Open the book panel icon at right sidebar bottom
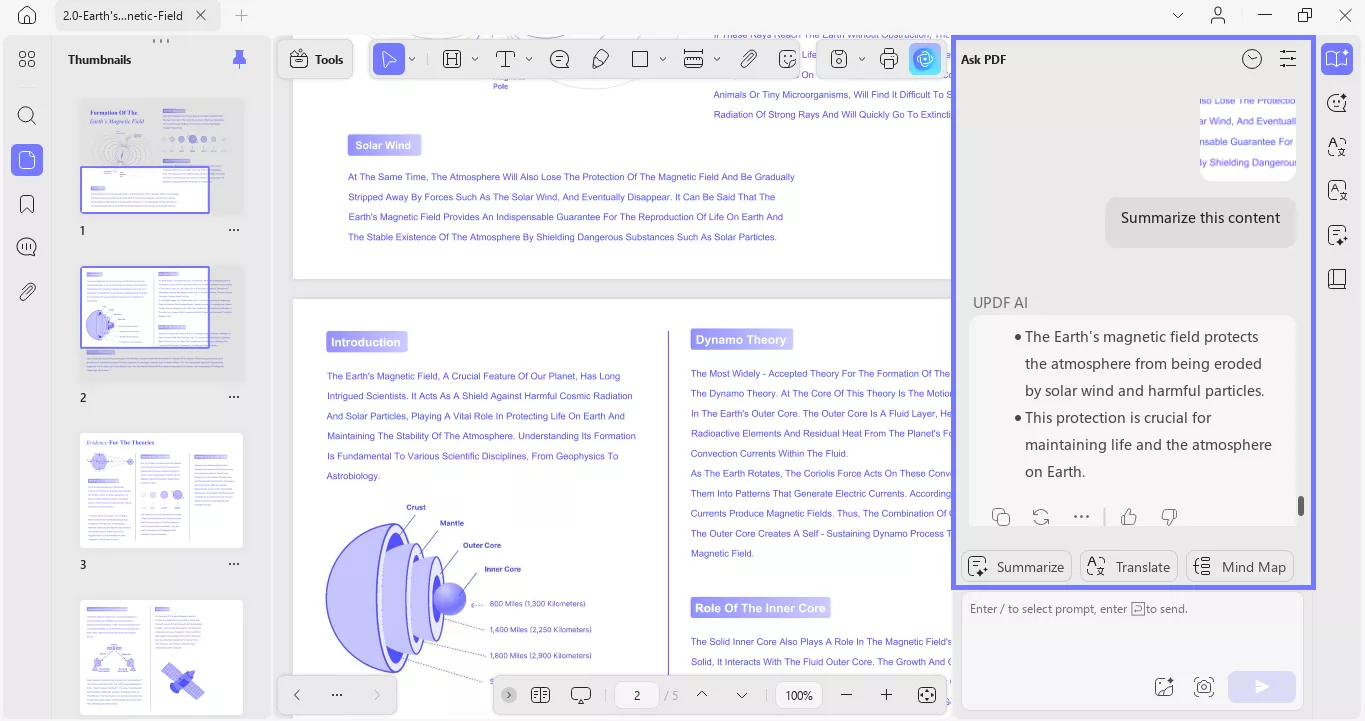 1337,279
